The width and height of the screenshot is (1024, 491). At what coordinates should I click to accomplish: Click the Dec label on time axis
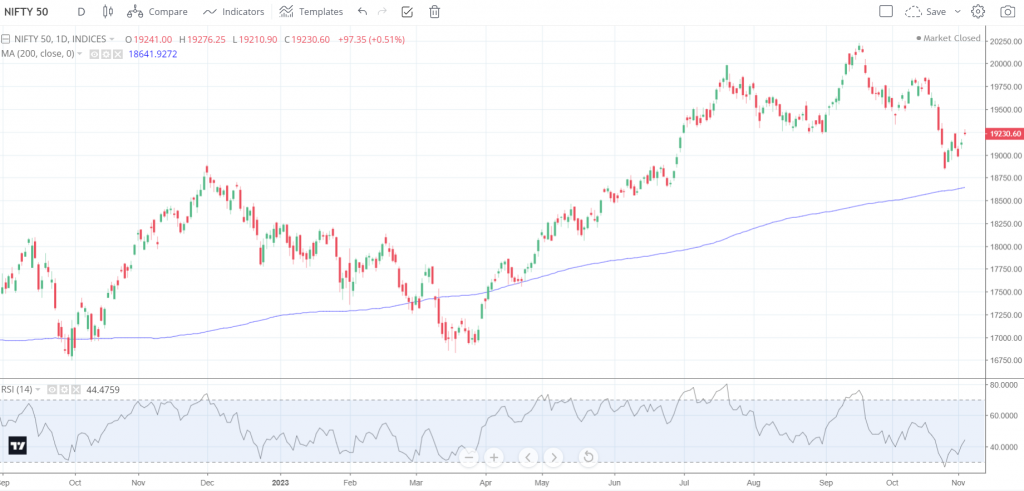coord(208,485)
